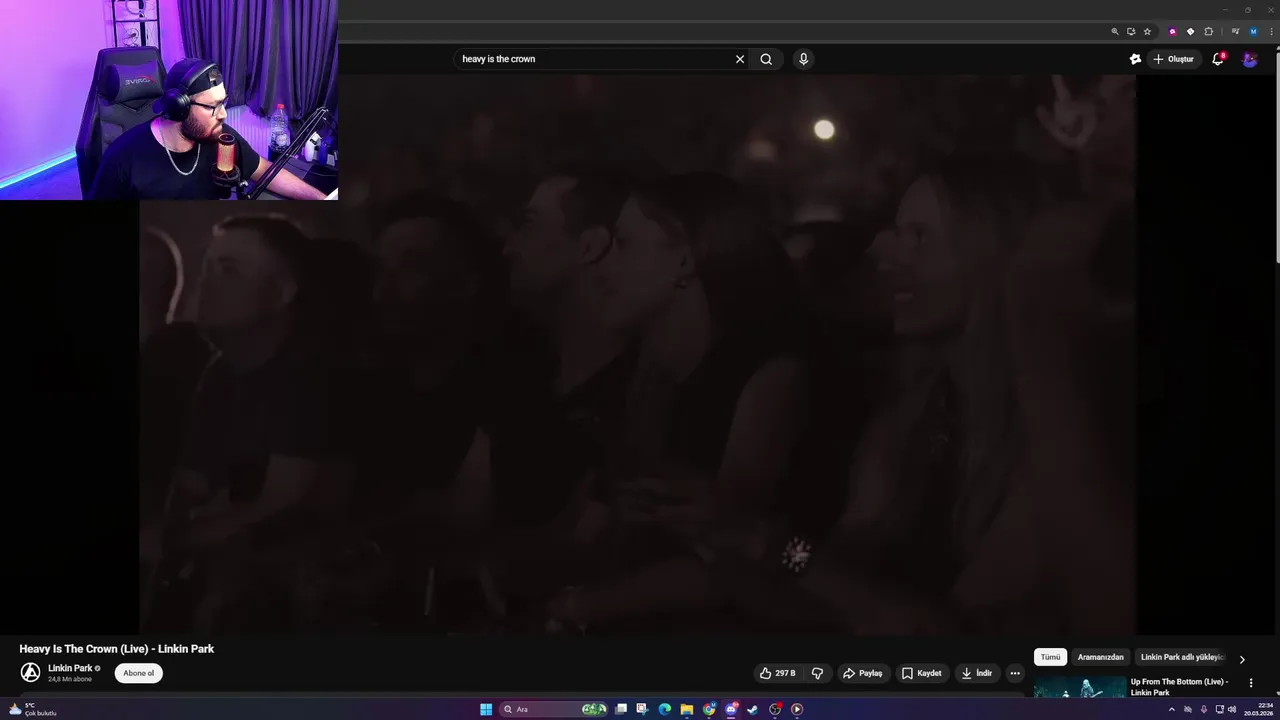
Task: Click the Kaydet save button
Action: [x=922, y=673]
